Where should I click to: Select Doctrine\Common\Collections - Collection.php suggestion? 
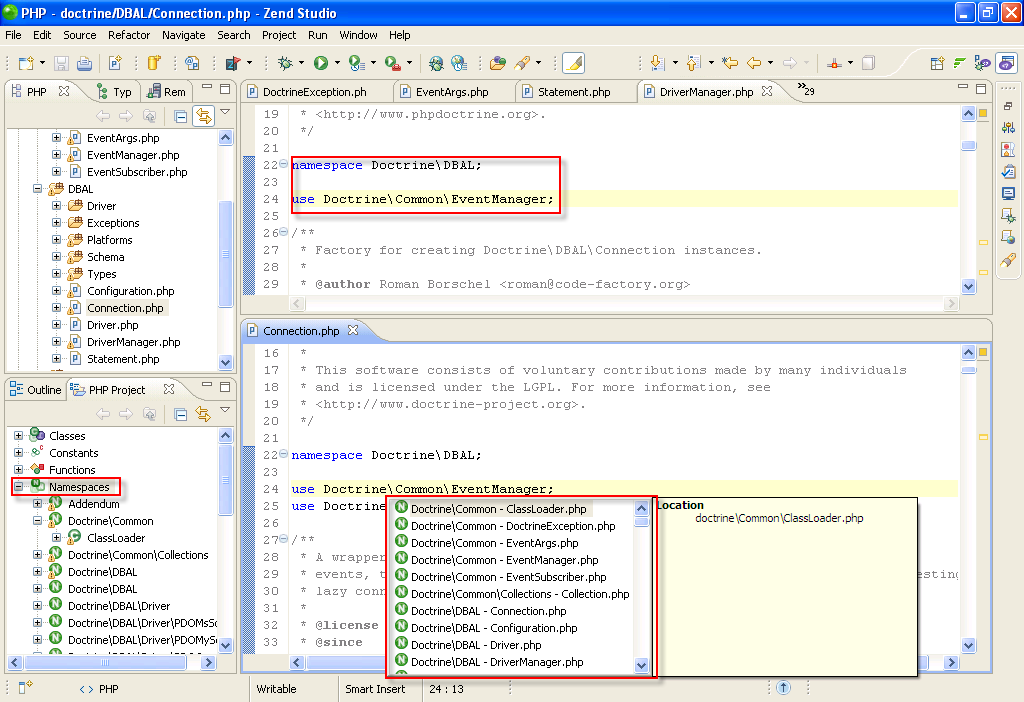pos(513,594)
